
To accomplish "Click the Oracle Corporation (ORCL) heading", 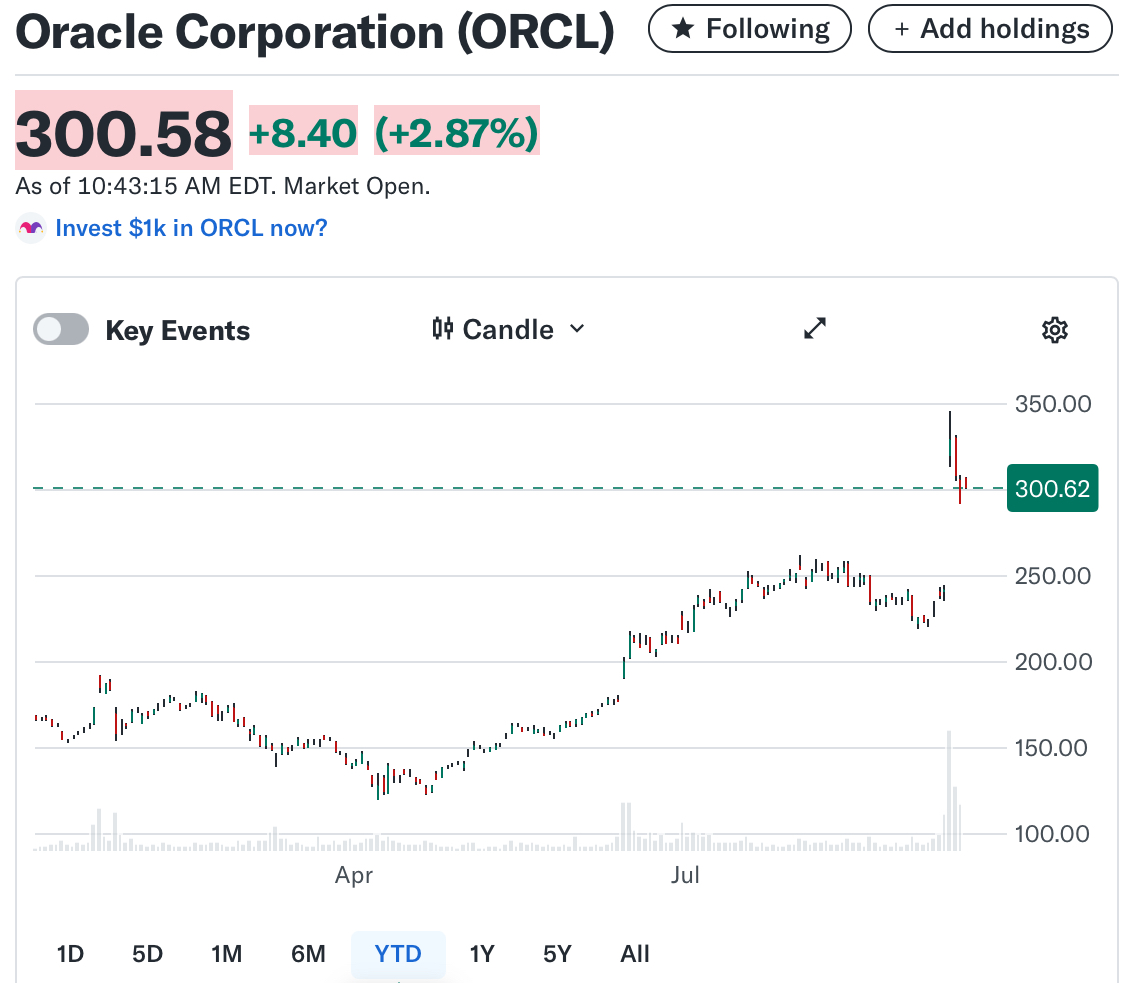I will click(315, 33).
